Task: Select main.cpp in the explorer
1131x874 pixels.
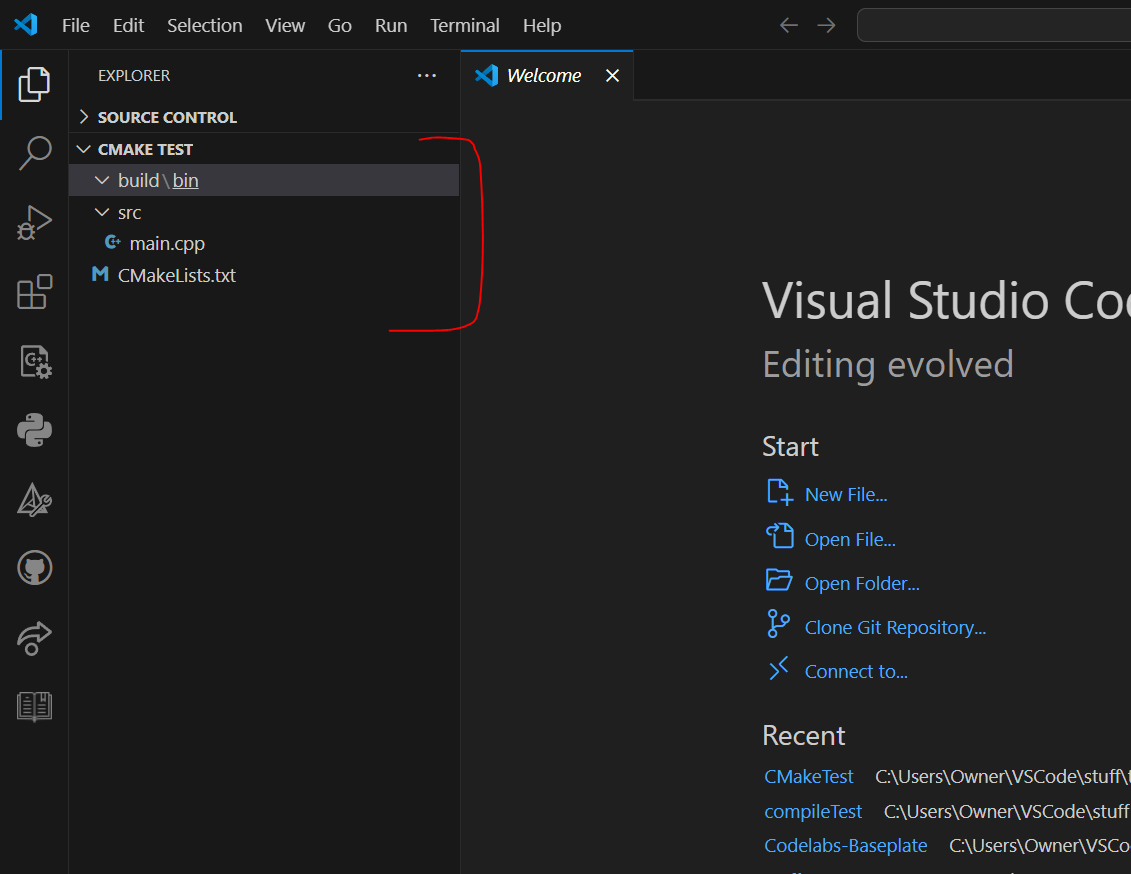Action: [x=167, y=242]
